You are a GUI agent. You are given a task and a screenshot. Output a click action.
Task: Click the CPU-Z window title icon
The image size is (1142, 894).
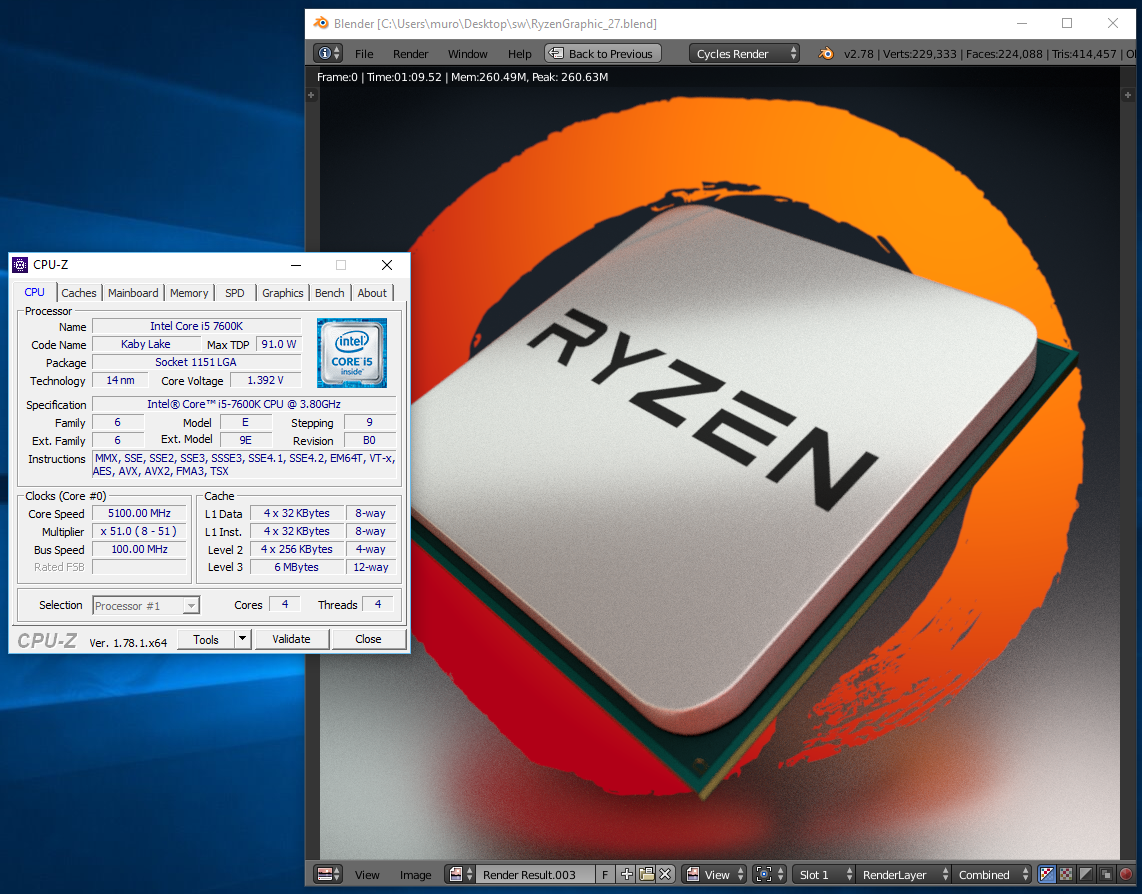pos(20,264)
